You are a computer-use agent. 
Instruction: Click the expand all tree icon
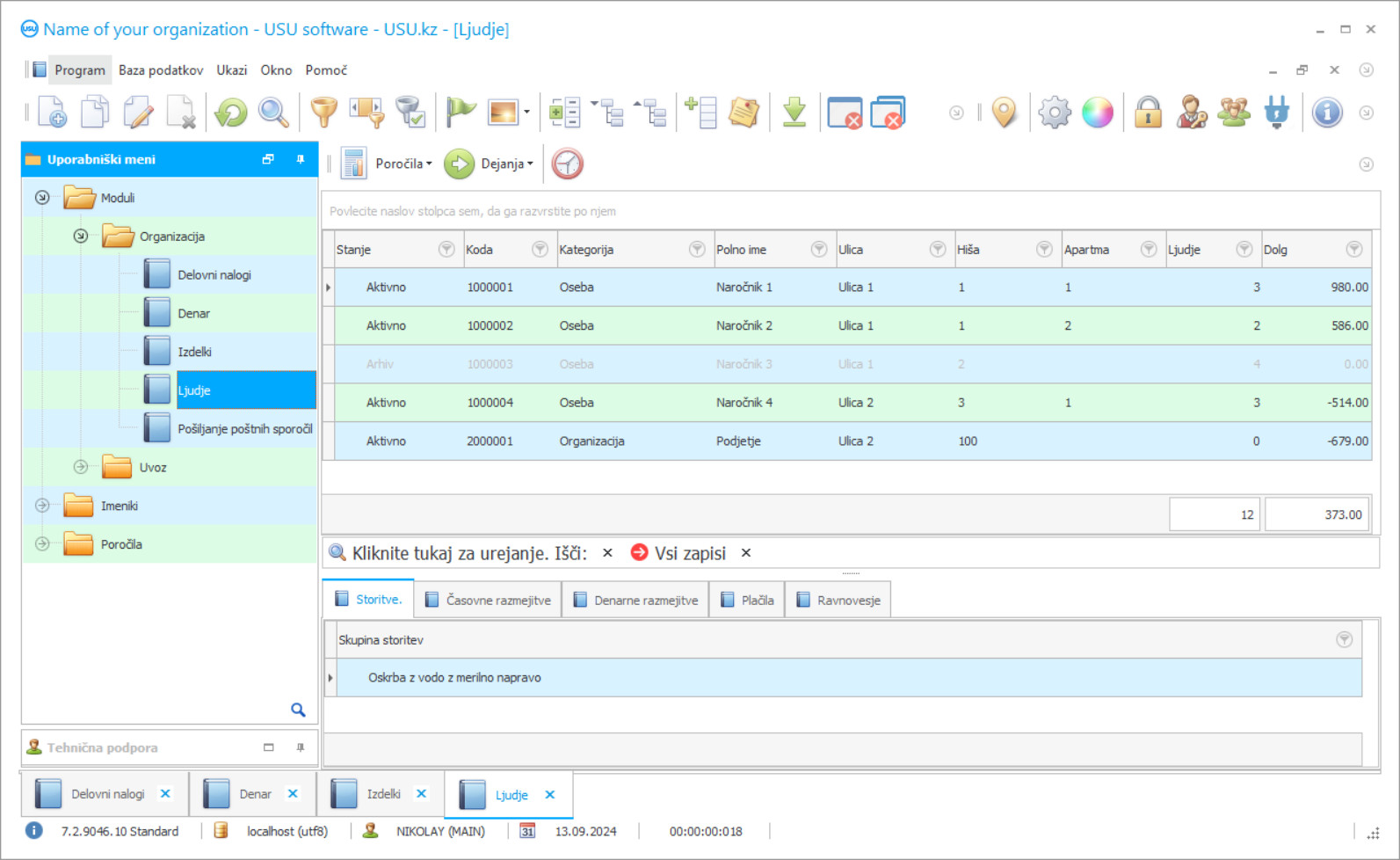click(607, 113)
